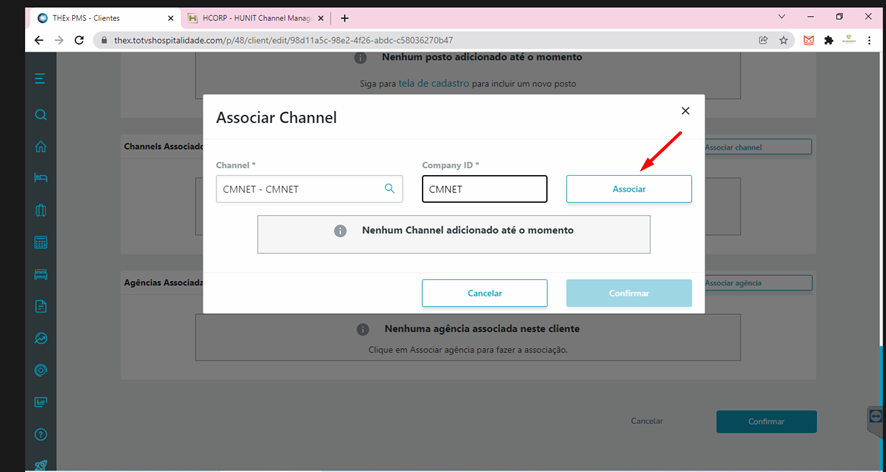Open a new browser tab
Viewport: 886px width, 472px height.
[x=345, y=18]
